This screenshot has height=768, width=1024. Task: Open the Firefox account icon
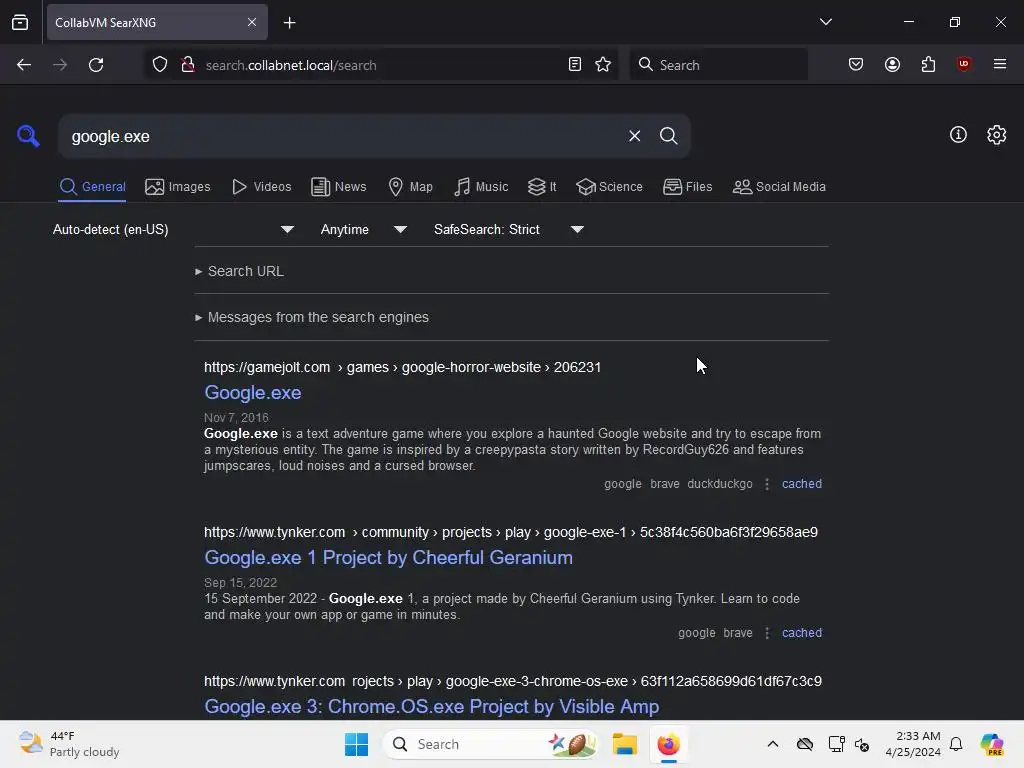(x=892, y=65)
